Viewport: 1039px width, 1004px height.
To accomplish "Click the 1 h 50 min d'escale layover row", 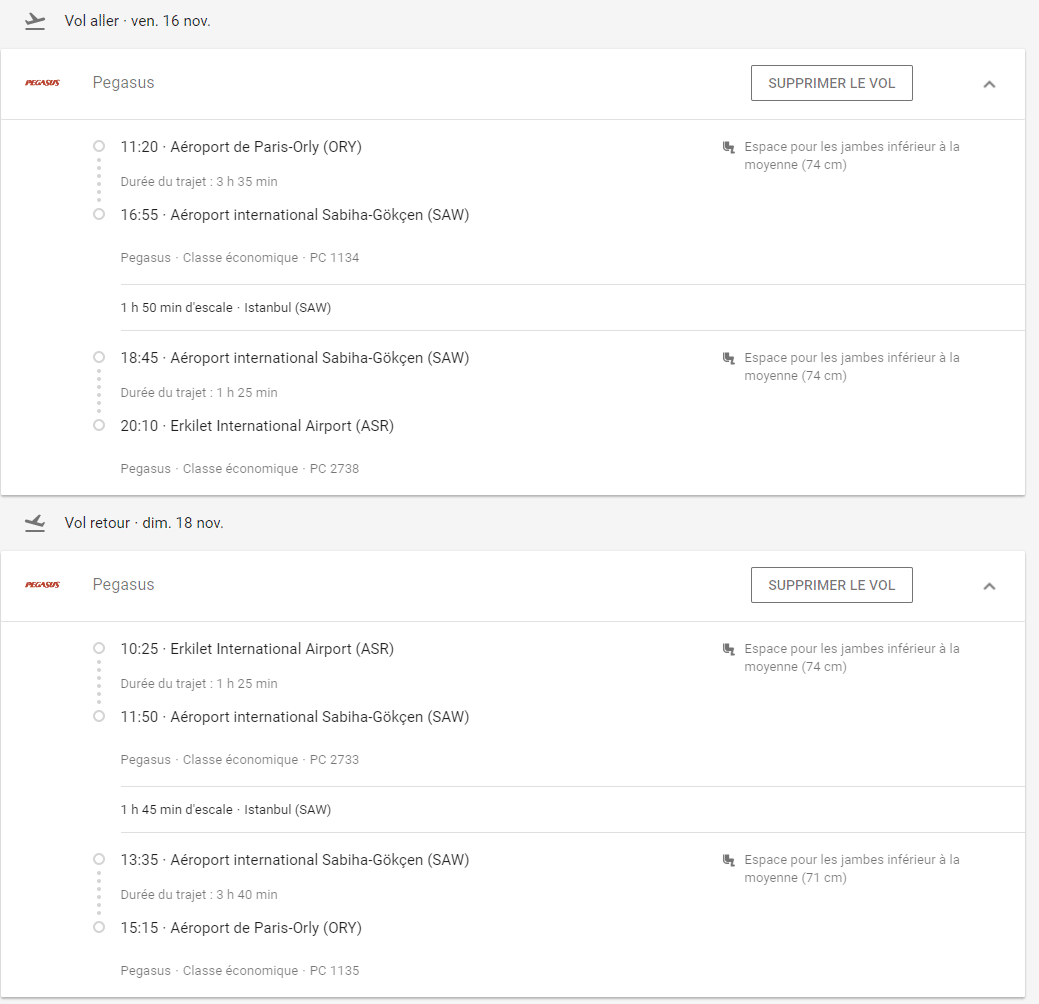I will point(226,308).
